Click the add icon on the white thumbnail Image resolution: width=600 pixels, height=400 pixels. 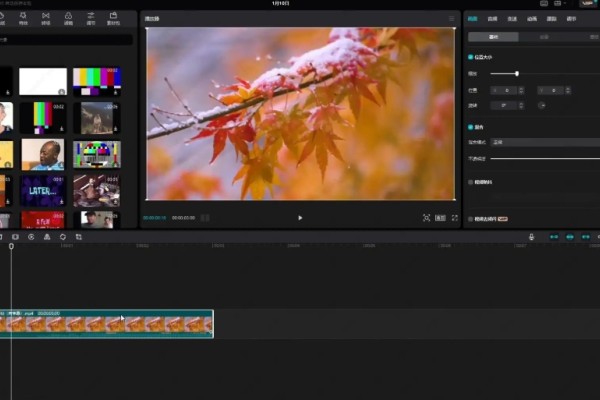tap(61, 92)
